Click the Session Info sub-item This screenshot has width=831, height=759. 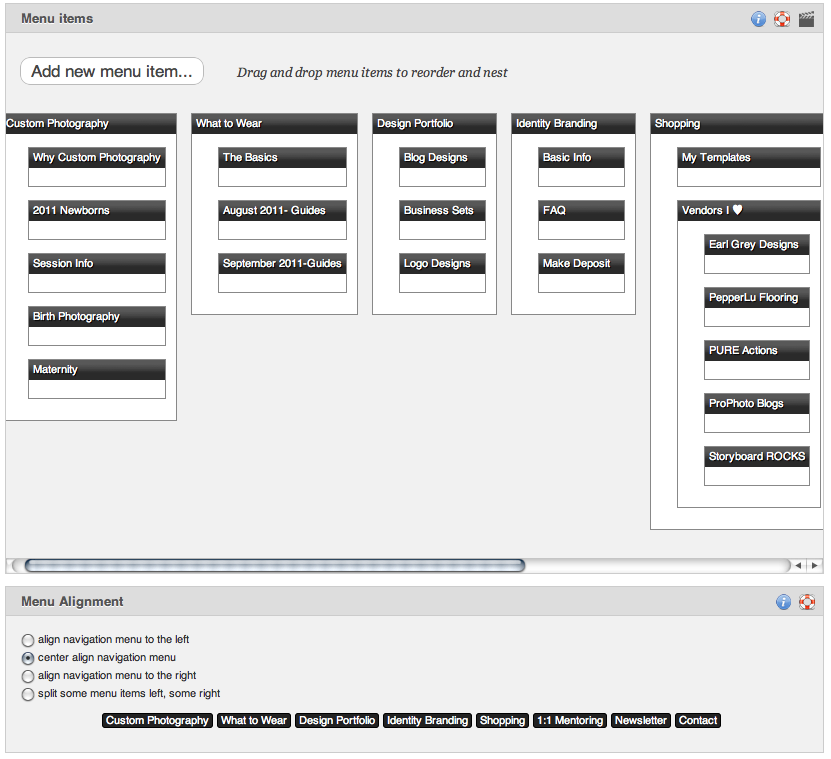pyautogui.click(x=97, y=263)
